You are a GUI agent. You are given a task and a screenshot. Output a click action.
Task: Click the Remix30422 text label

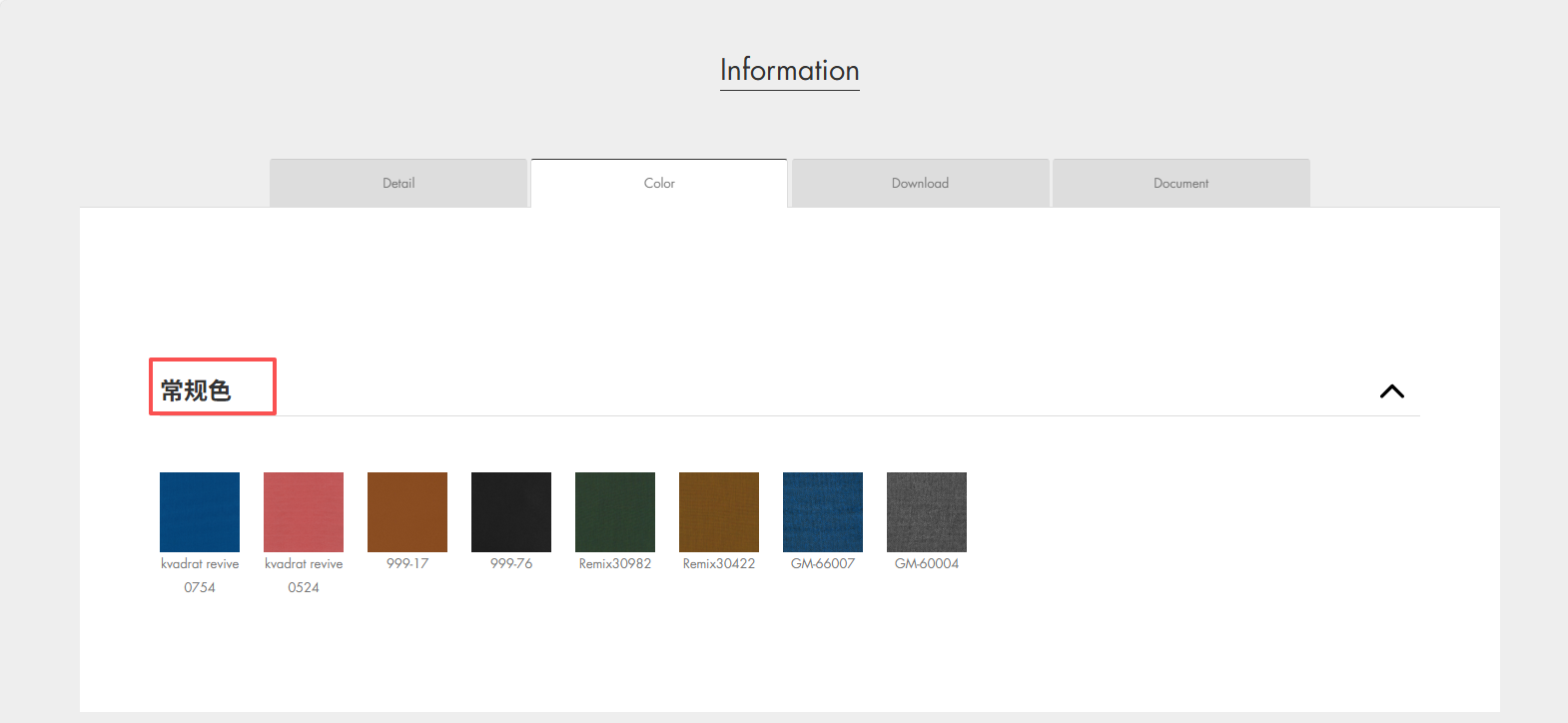click(x=719, y=564)
